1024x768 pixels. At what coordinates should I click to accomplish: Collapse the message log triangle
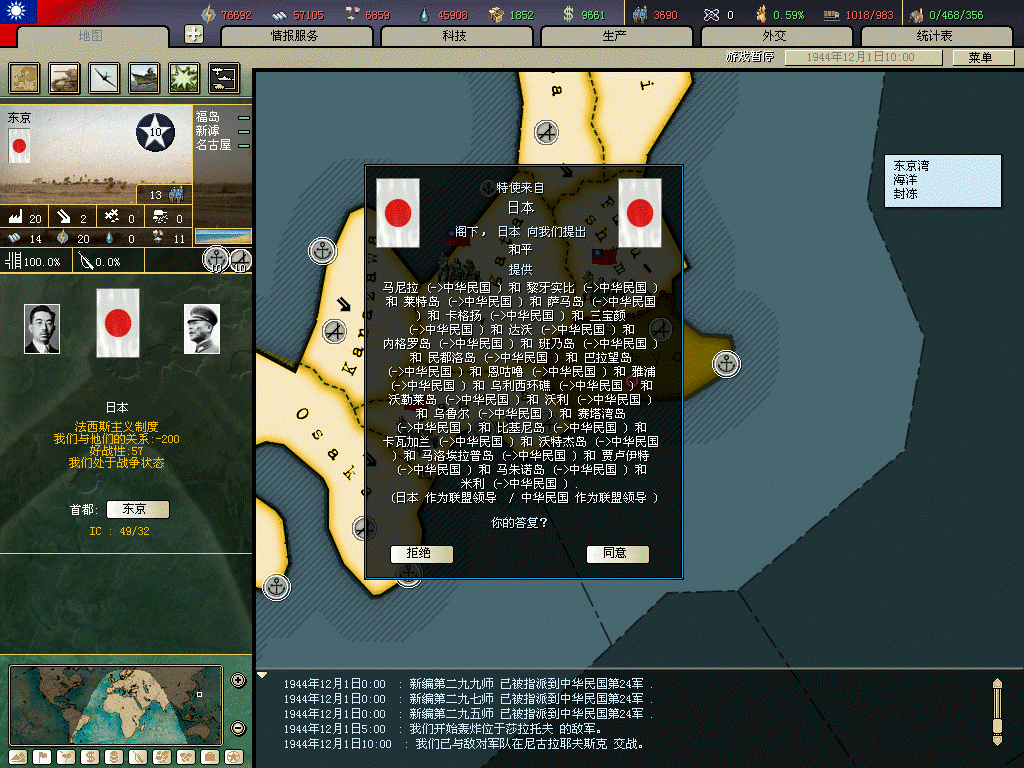tap(262, 675)
